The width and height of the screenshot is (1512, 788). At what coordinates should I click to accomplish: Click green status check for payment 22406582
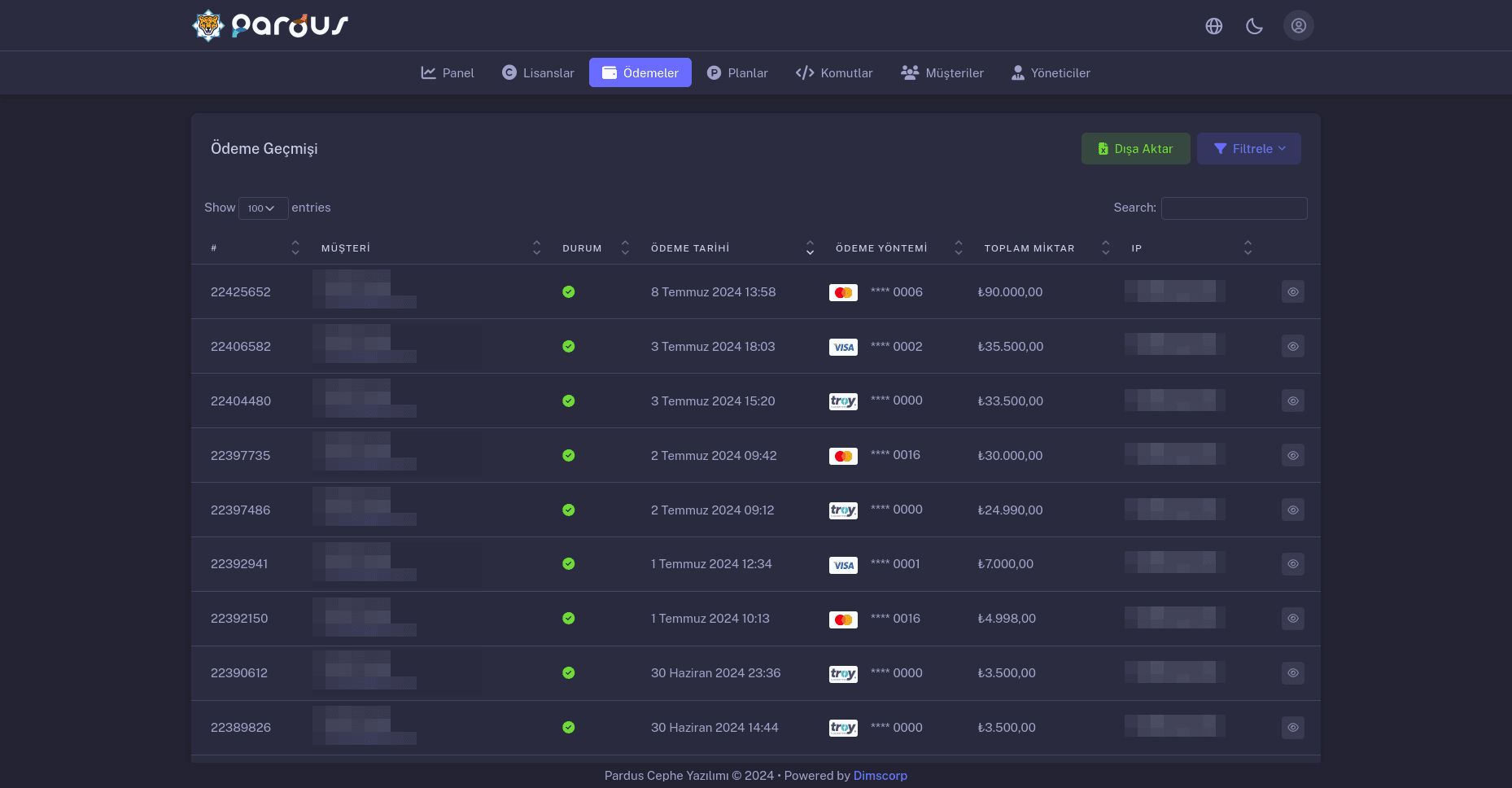(x=569, y=347)
